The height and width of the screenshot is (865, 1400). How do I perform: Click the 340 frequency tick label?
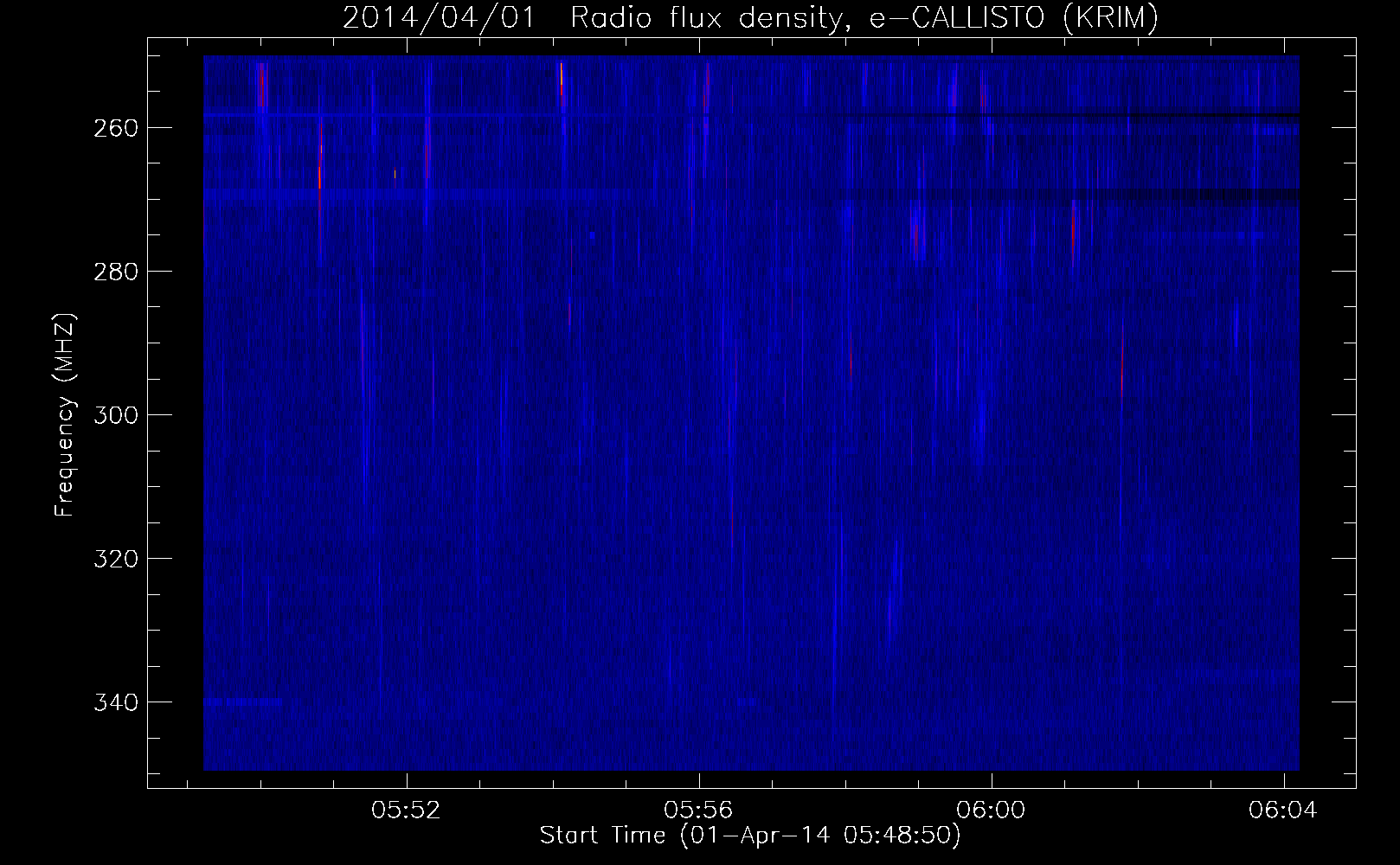[x=114, y=702]
